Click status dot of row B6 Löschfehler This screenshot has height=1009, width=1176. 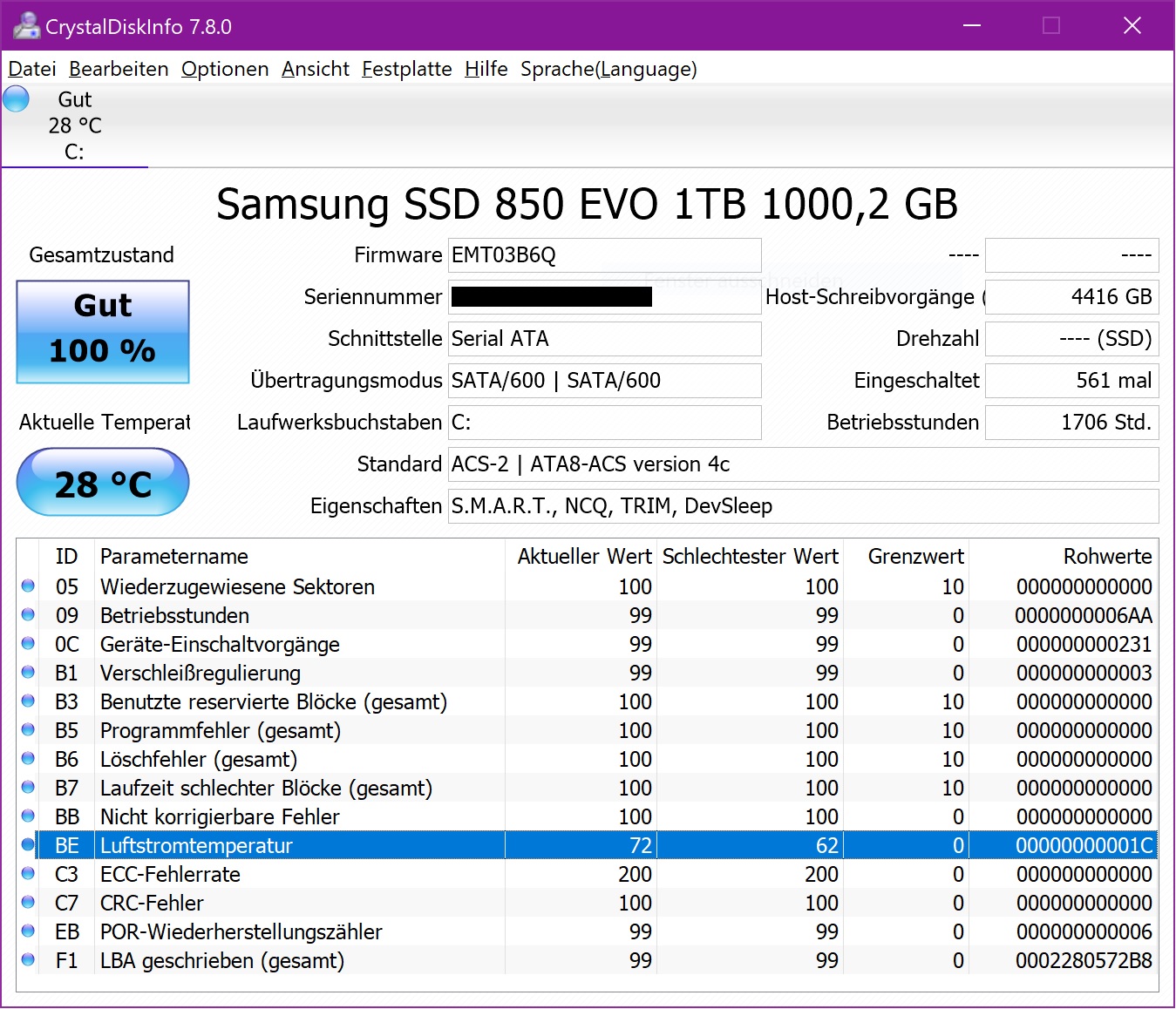(x=28, y=759)
